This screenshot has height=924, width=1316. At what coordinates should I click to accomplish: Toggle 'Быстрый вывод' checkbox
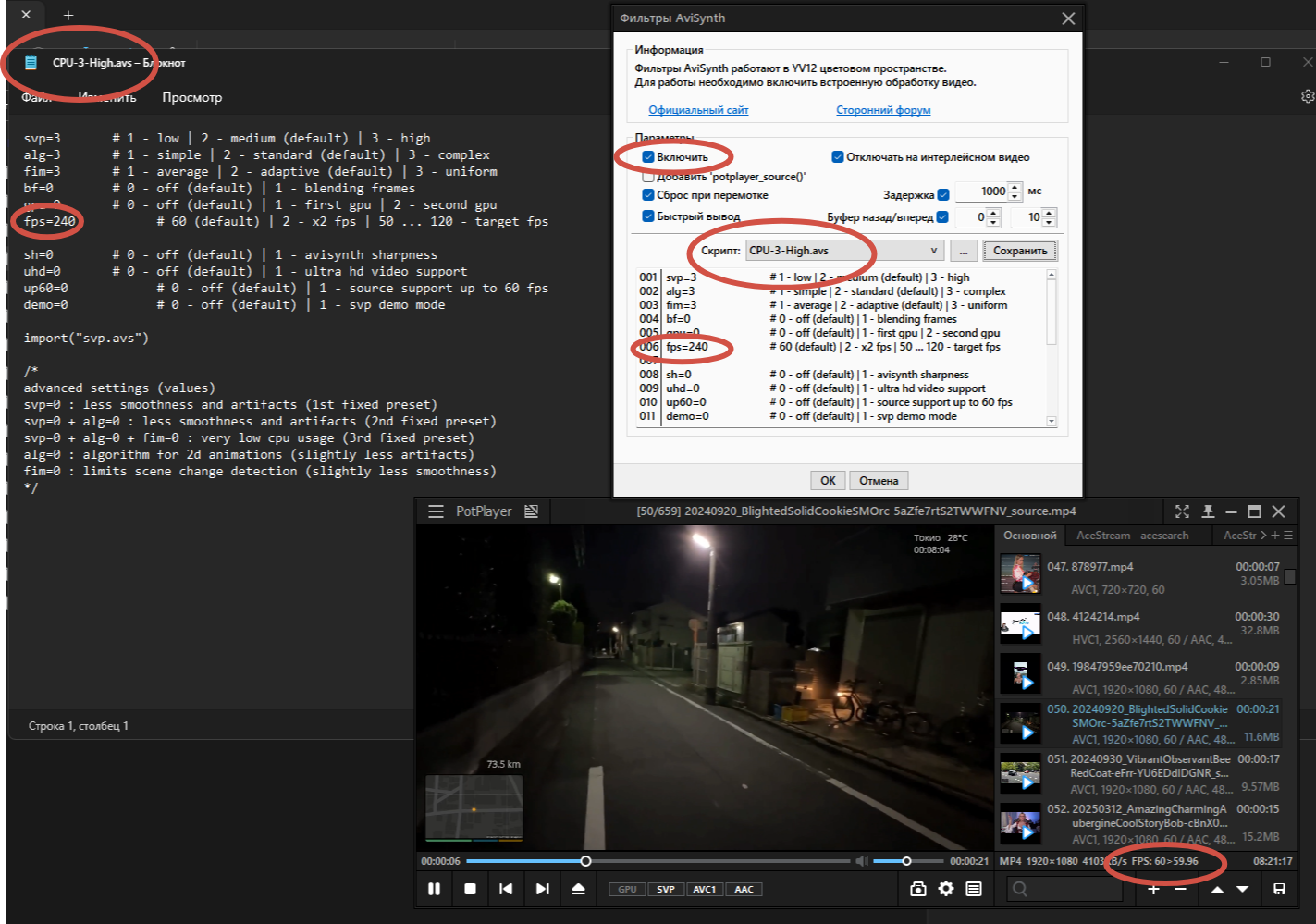(x=648, y=216)
